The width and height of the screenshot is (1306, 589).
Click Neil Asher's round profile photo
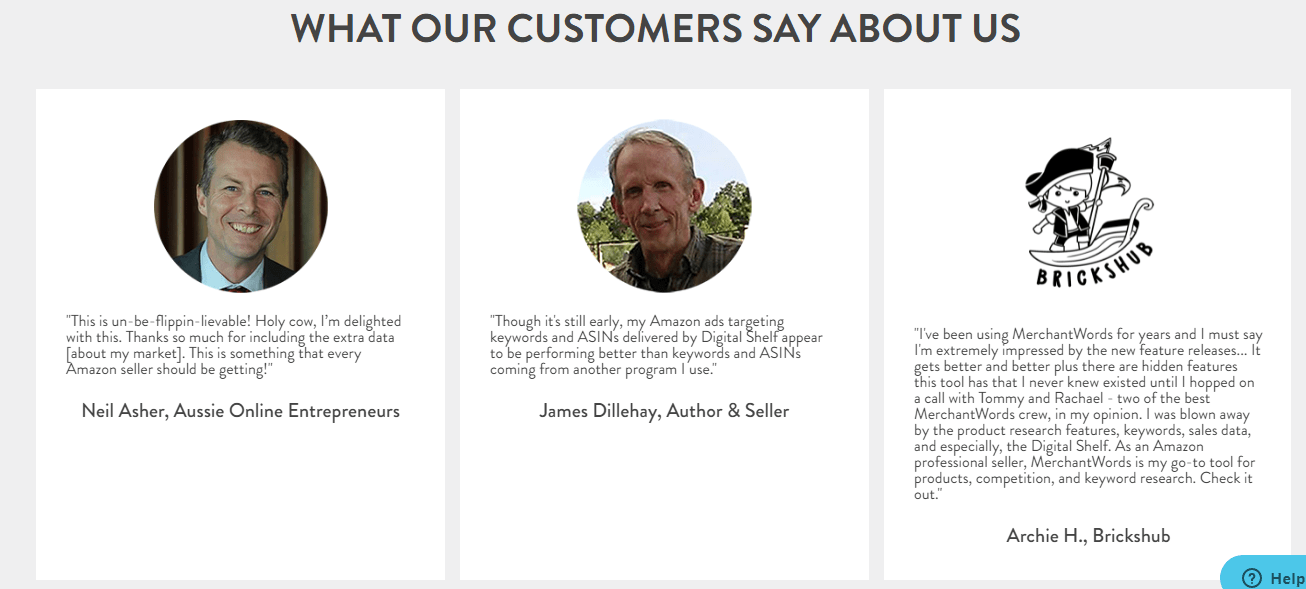tap(241, 206)
